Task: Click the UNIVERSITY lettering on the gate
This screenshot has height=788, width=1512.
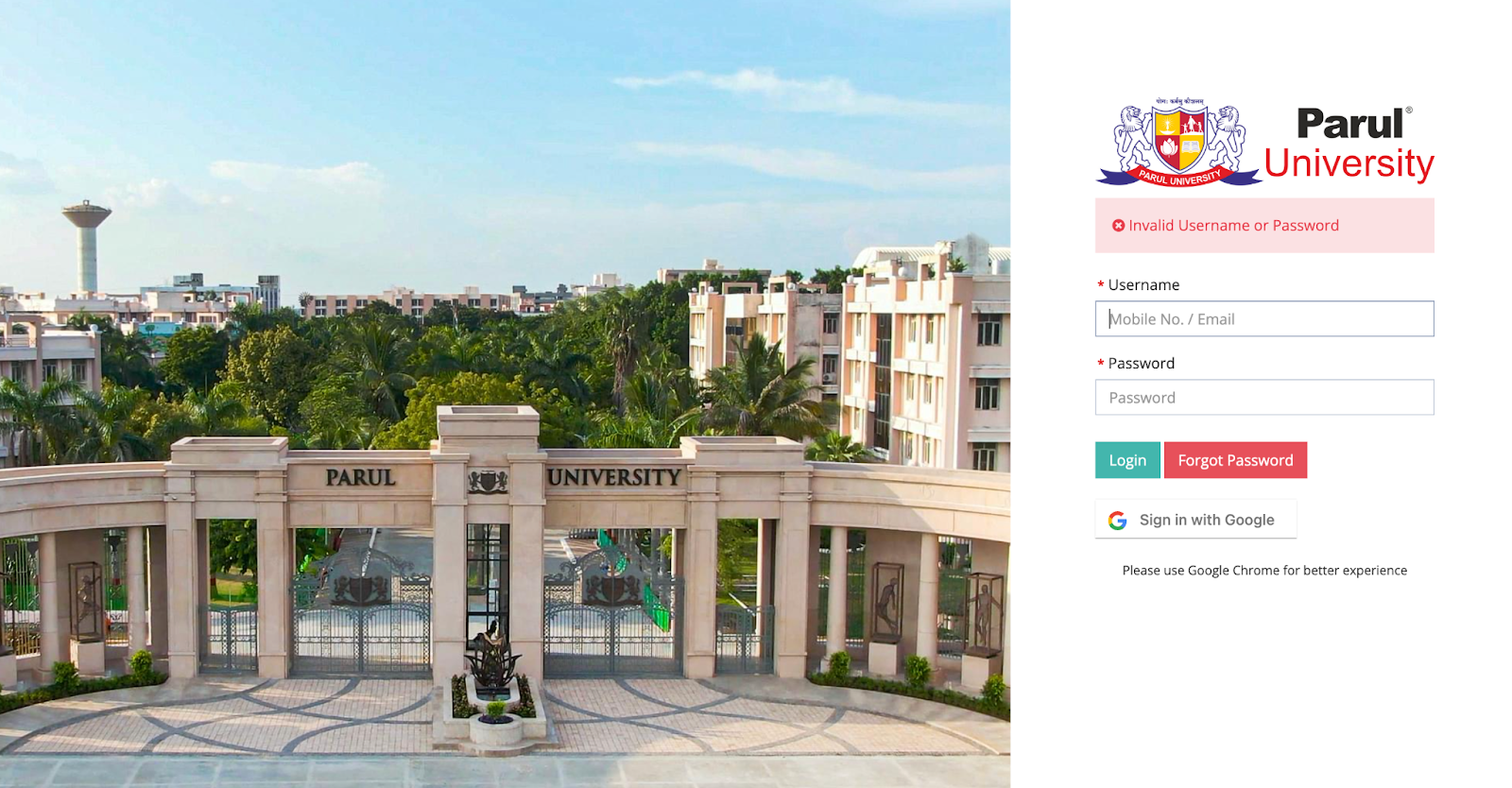Action: [x=614, y=478]
